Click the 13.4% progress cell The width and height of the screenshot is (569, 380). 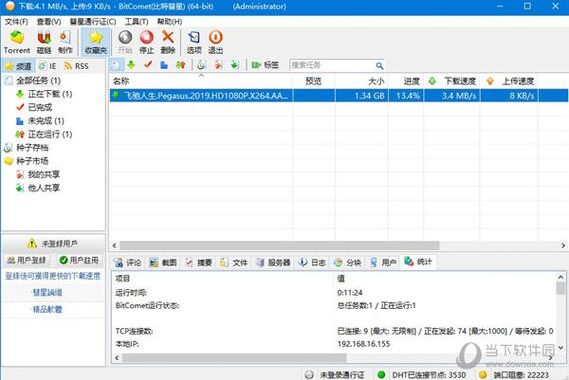[406, 95]
